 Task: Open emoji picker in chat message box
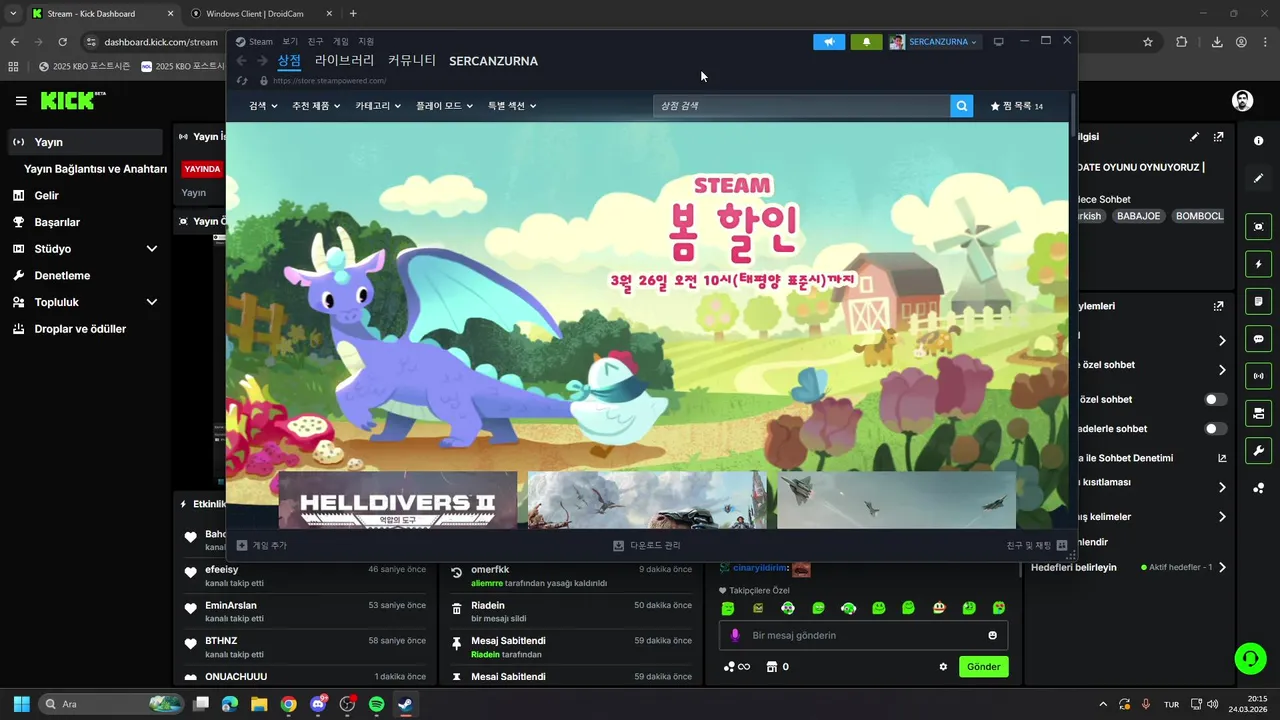tap(992, 635)
